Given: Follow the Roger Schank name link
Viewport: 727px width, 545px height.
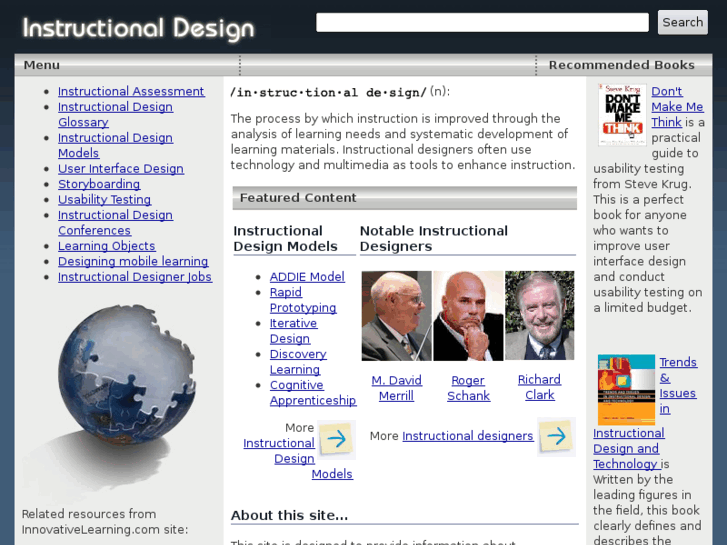Looking at the screenshot, I should [x=468, y=388].
